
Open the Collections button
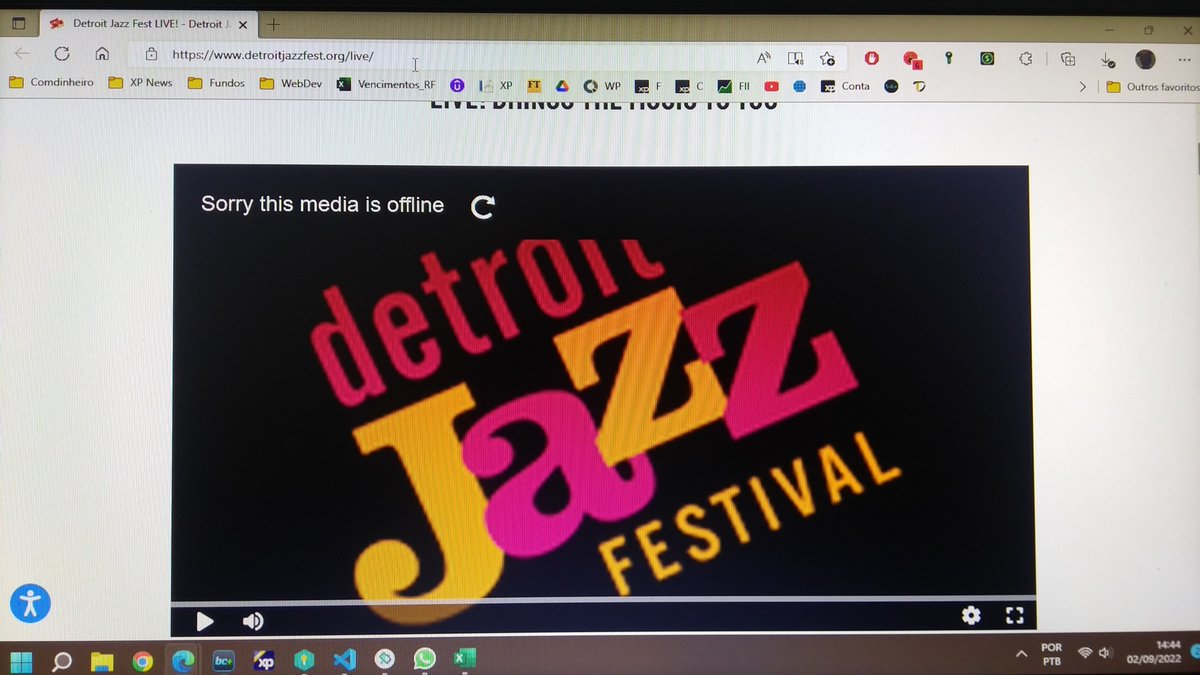pyautogui.click(x=1068, y=58)
